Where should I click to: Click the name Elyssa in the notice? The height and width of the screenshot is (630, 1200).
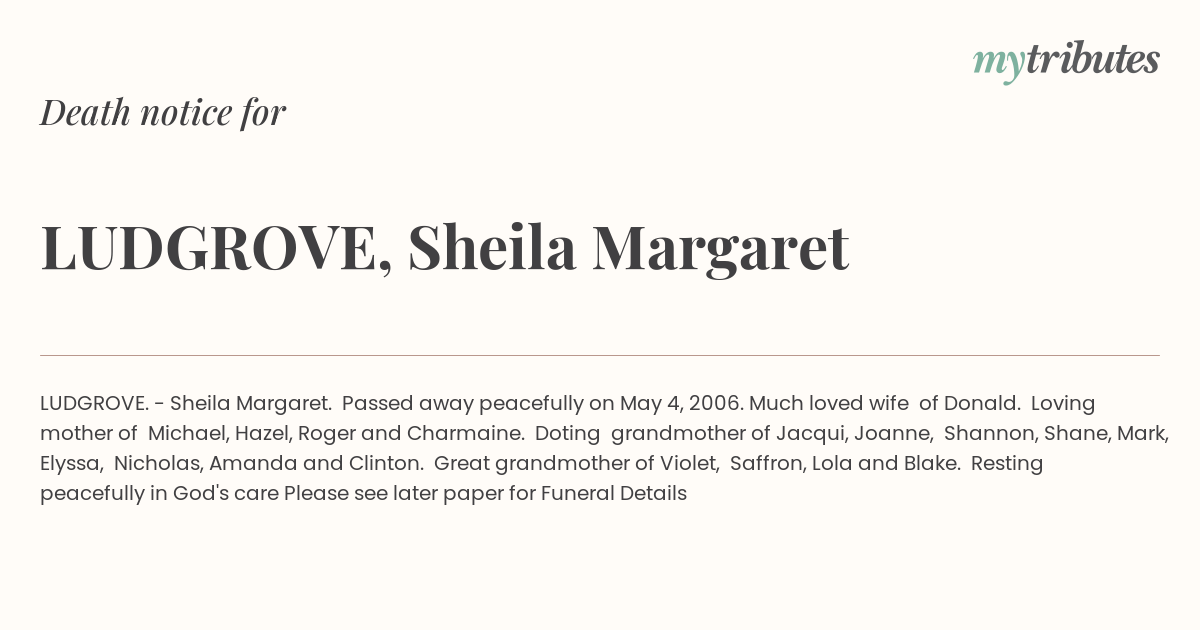click(x=71, y=464)
